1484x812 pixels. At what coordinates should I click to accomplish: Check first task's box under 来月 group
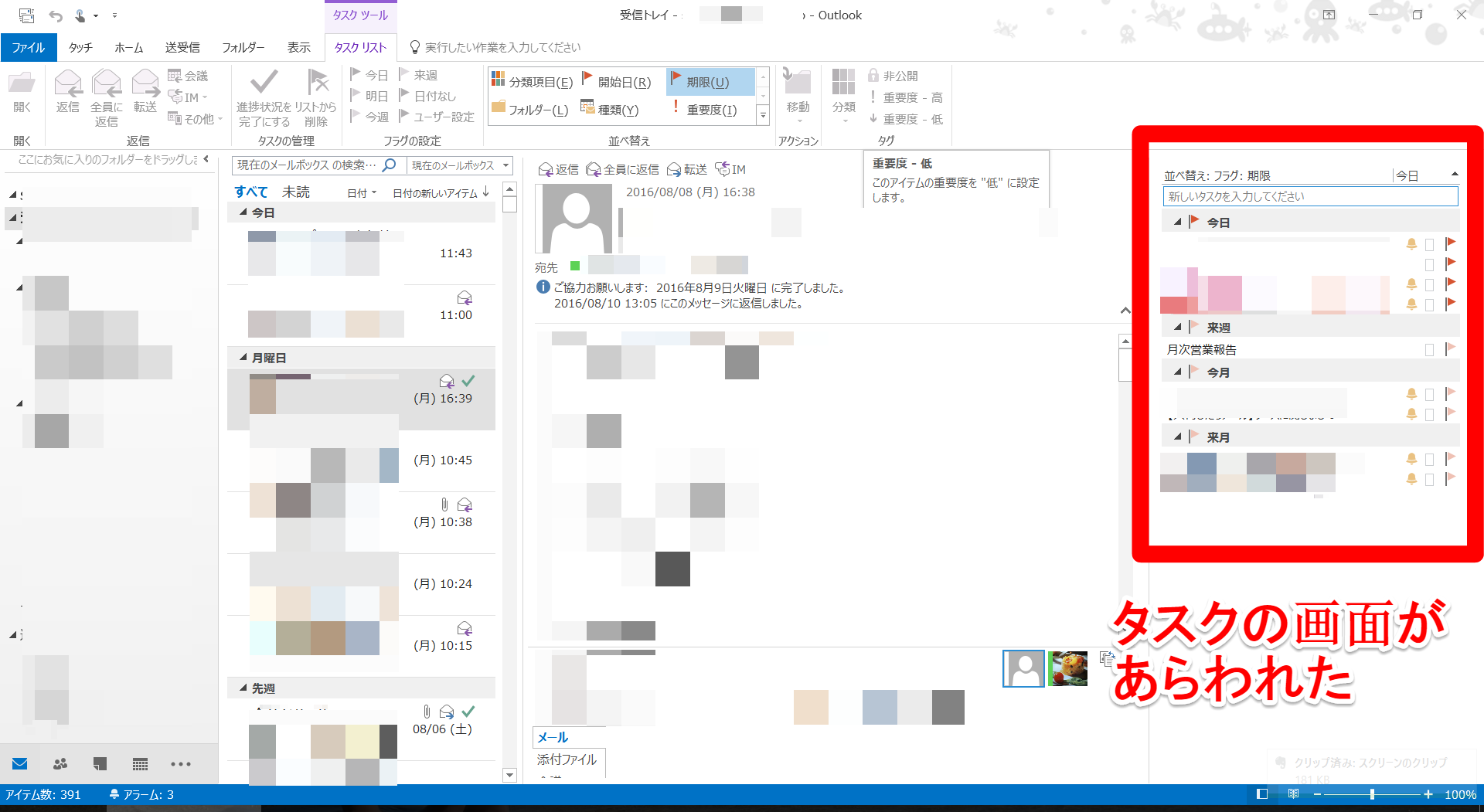pyautogui.click(x=1429, y=459)
